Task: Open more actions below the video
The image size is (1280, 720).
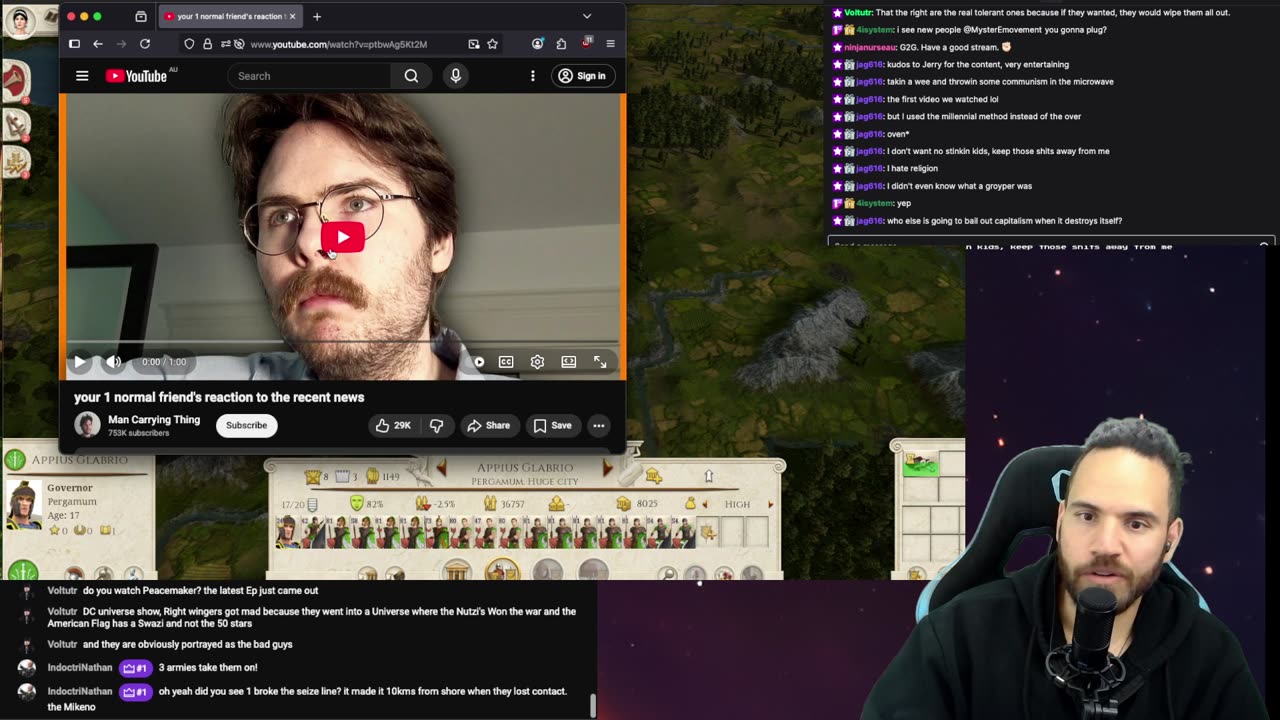Action: pyautogui.click(x=598, y=425)
